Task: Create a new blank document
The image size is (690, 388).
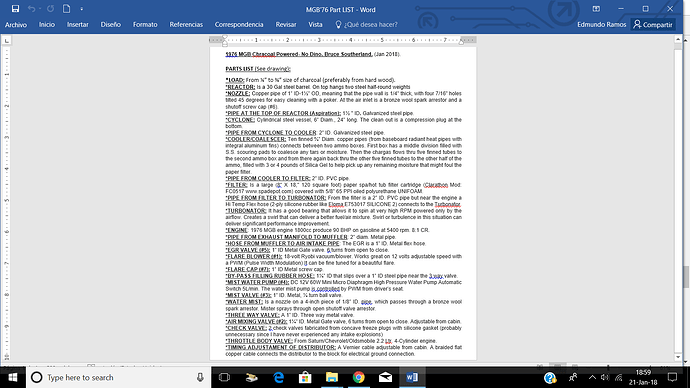Action: click(x=66, y=9)
